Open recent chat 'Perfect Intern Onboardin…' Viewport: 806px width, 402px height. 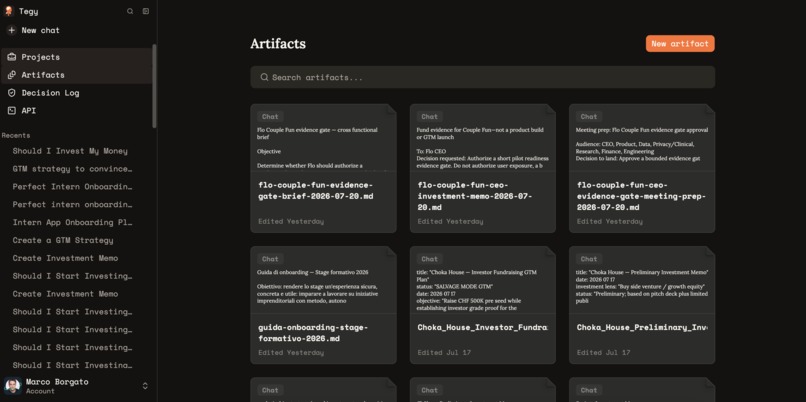(72, 187)
